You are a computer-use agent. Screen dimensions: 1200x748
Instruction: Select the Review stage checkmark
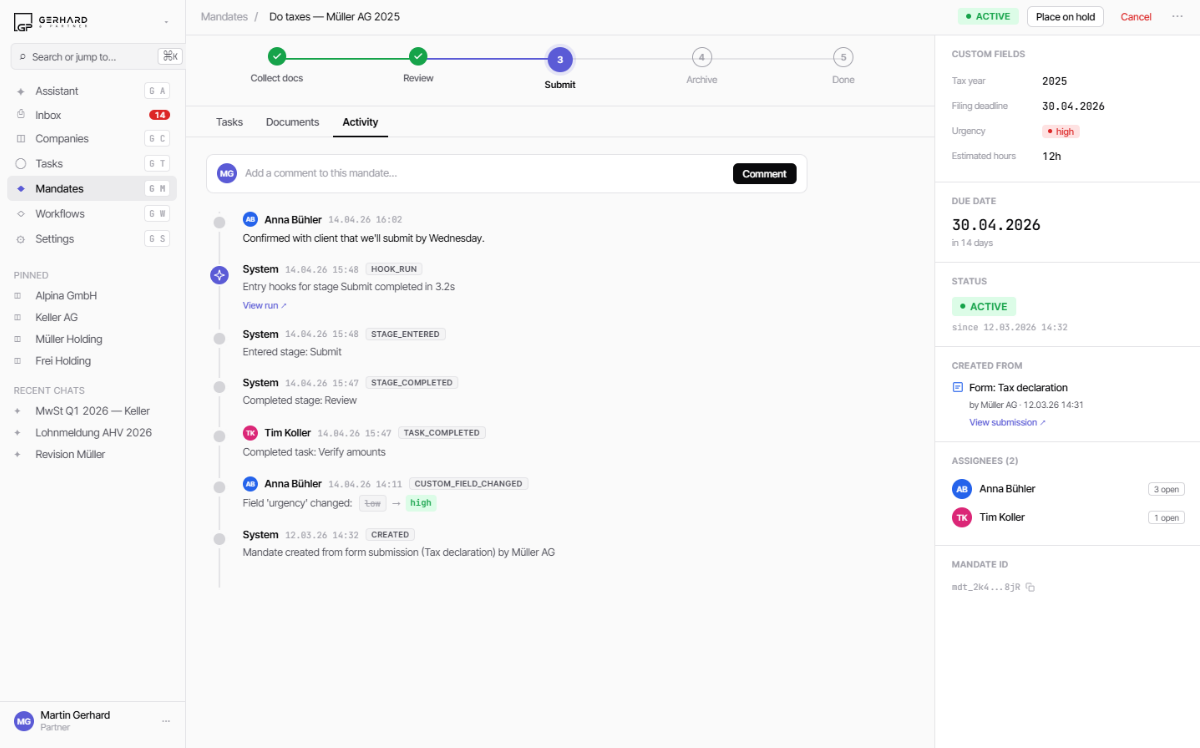click(418, 57)
